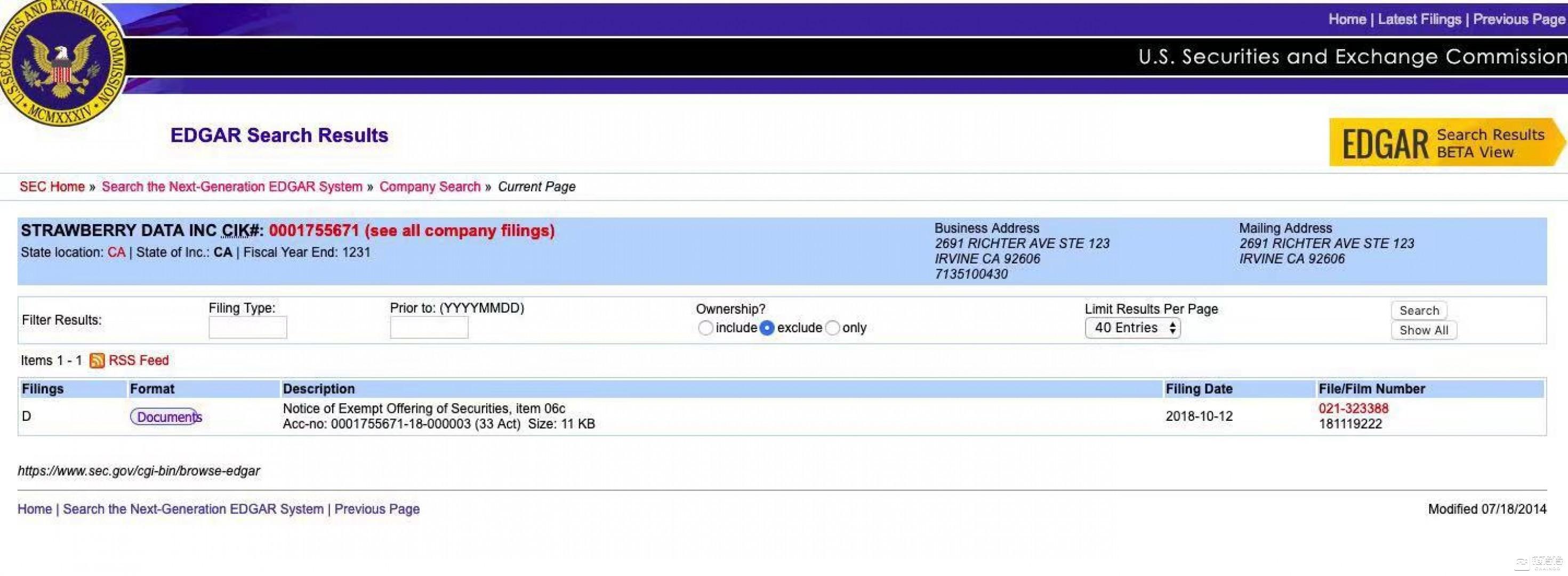Viewport: 1568px width, 576px height.
Task: Focus the Prior to date input field
Action: 429,327
